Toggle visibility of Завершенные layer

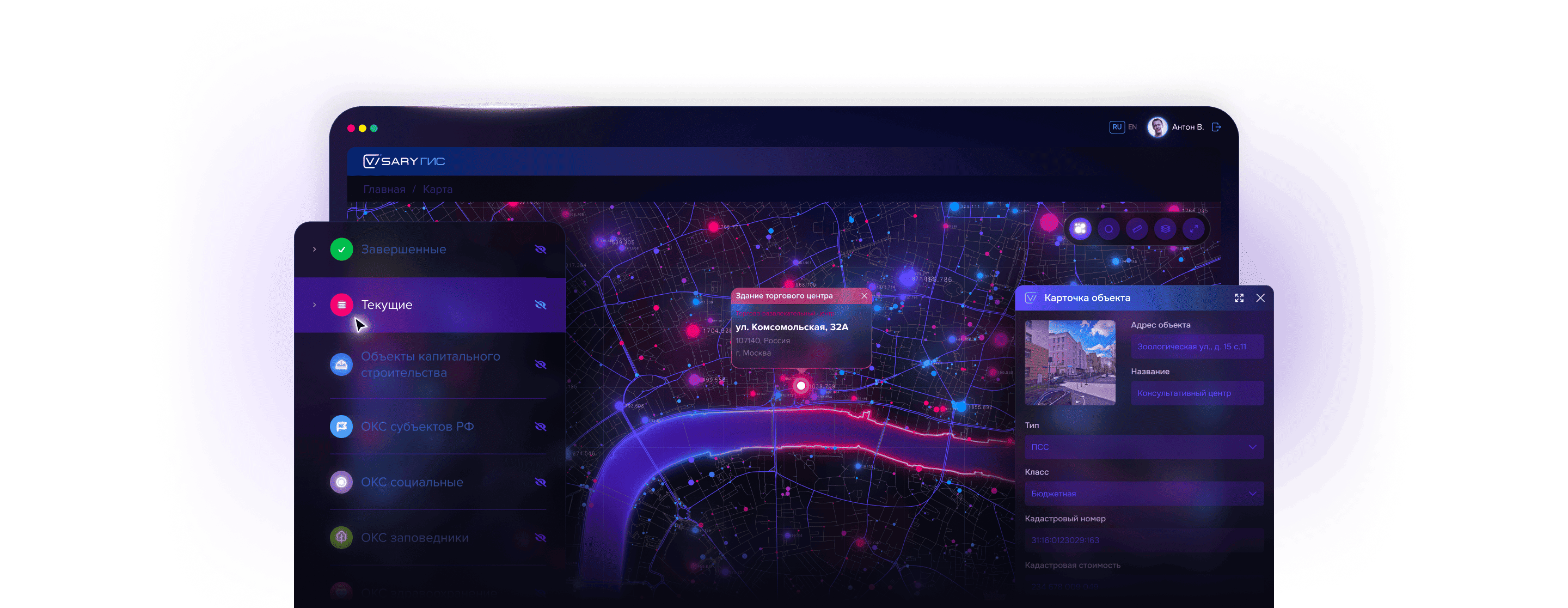click(x=540, y=249)
